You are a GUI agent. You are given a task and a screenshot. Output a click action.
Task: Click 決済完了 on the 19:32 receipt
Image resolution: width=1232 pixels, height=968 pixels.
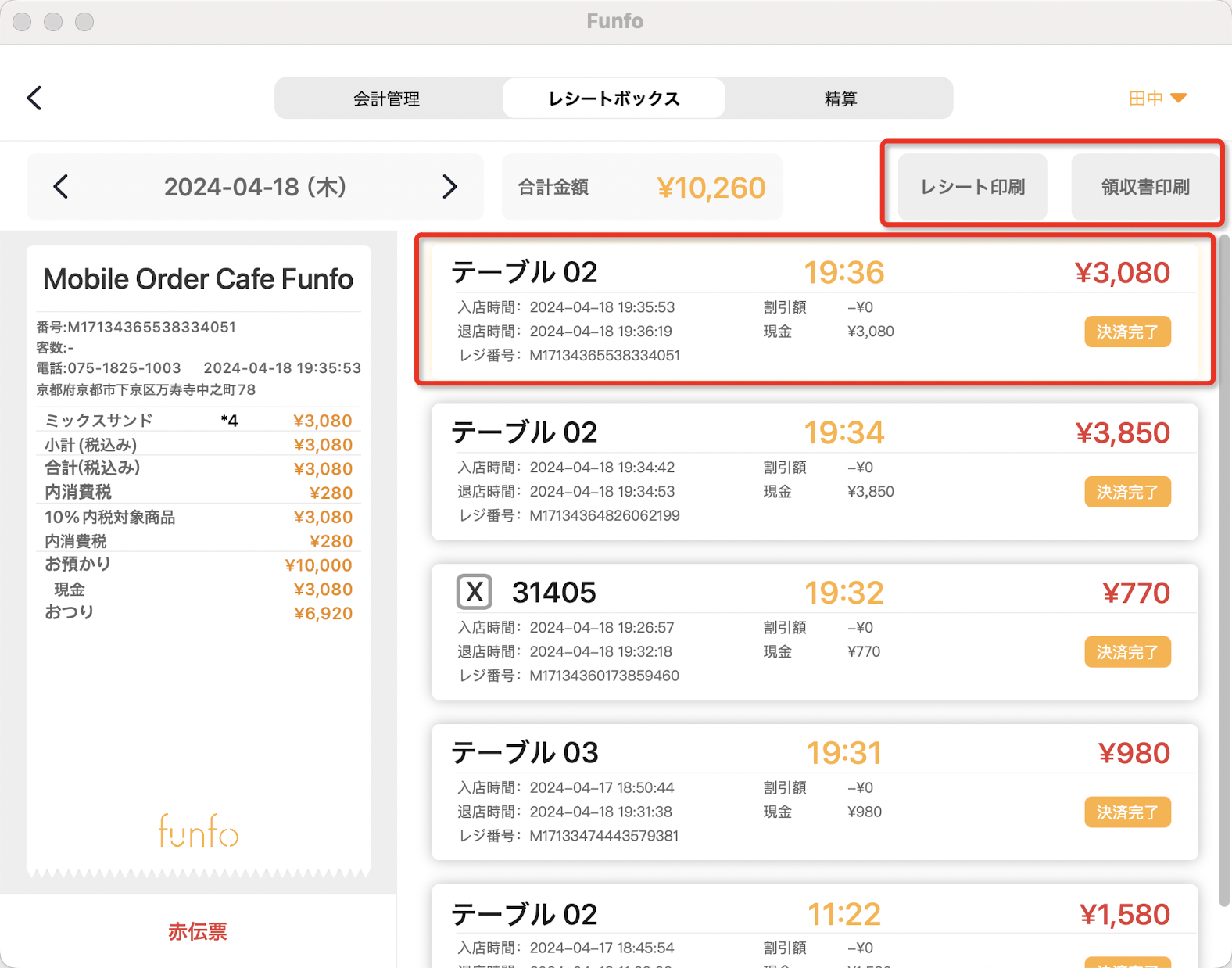[1127, 652]
